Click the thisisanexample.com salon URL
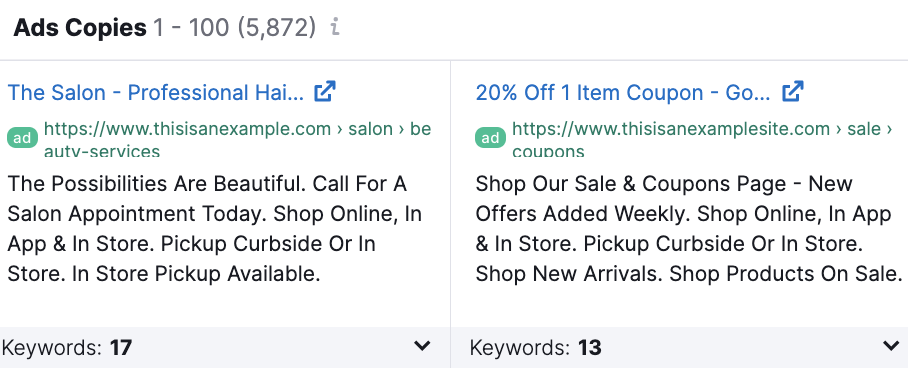The height and width of the screenshot is (368, 908). click(237, 139)
